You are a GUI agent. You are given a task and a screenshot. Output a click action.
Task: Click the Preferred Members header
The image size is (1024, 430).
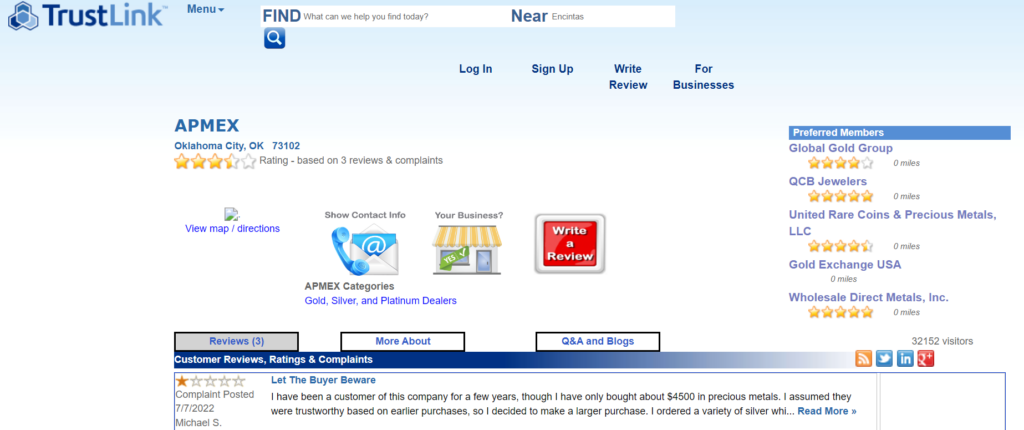pos(899,133)
